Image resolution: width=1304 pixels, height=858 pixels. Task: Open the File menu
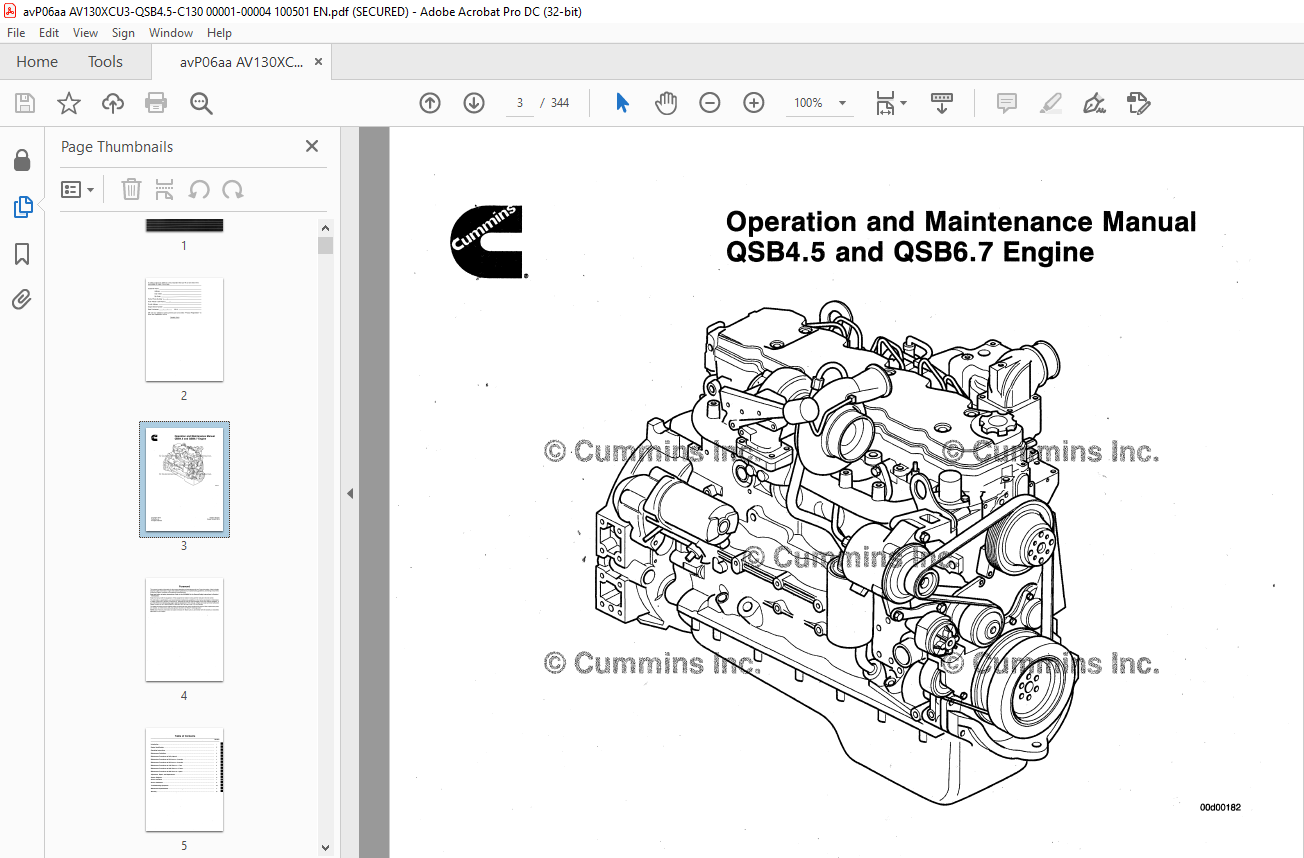tap(16, 33)
